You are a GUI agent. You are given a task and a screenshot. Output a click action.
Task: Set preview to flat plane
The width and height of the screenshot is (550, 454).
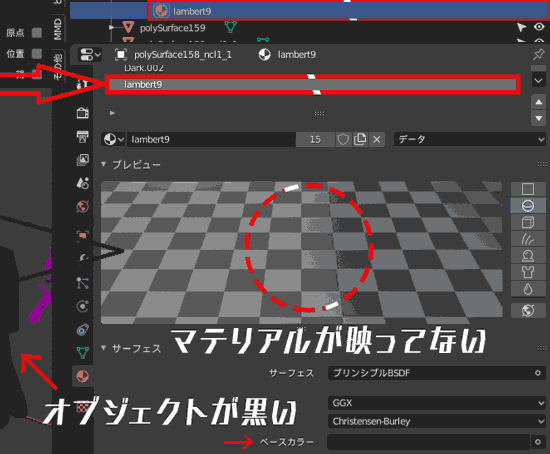tap(528, 189)
